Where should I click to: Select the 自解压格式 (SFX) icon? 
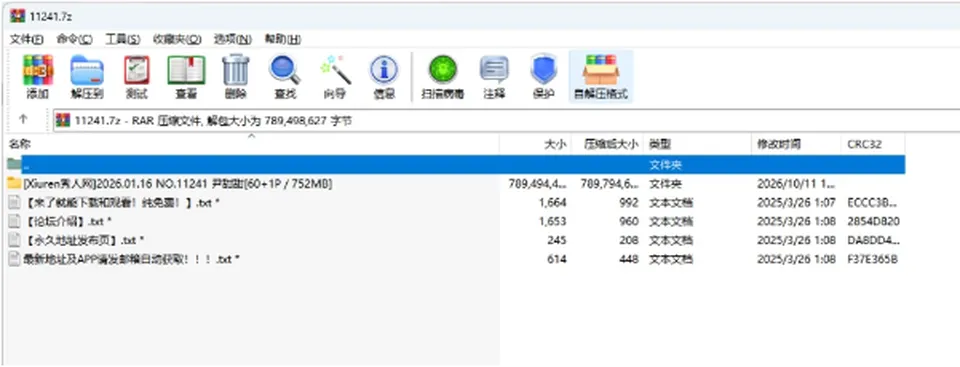601,77
